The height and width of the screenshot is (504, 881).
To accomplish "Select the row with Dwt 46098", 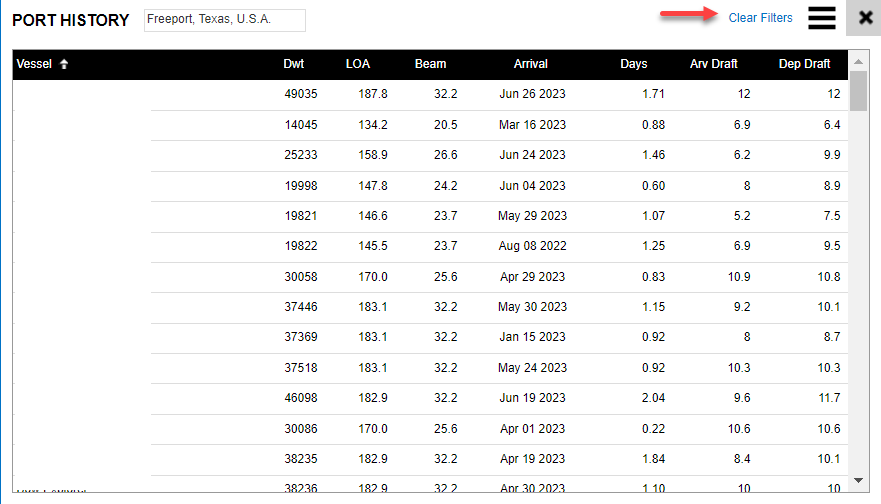I will 300,398.
